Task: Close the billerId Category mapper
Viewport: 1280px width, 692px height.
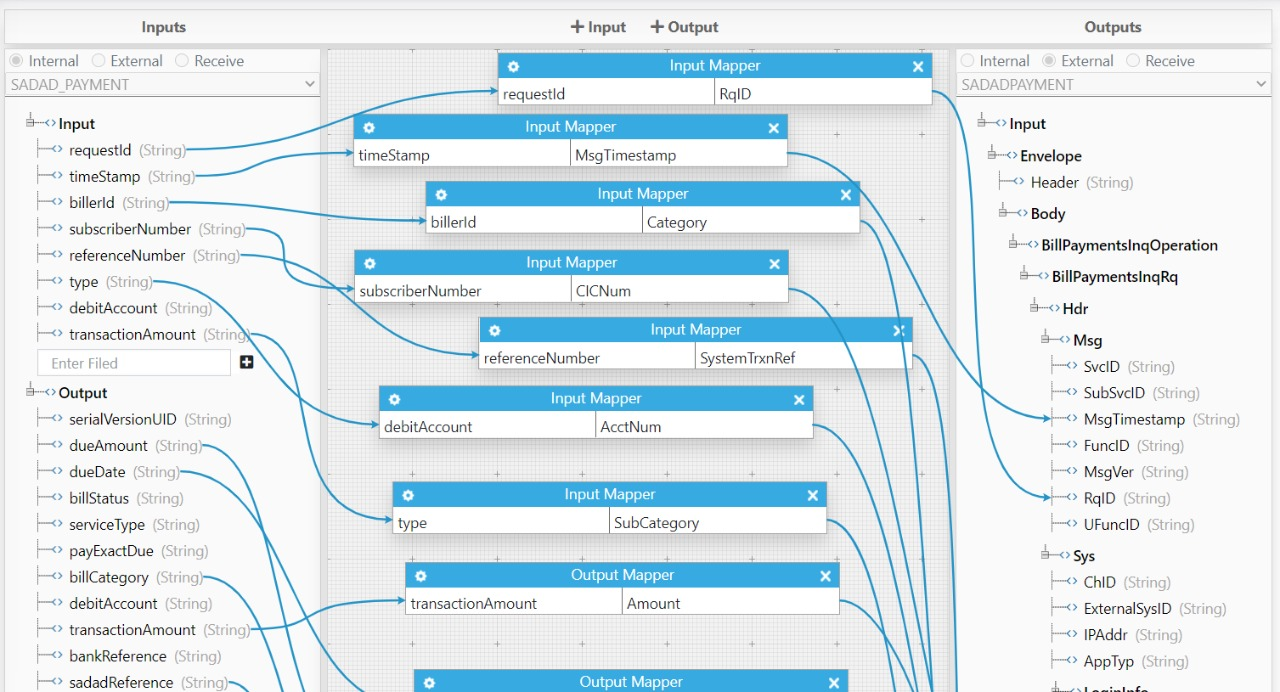Action: [846, 195]
